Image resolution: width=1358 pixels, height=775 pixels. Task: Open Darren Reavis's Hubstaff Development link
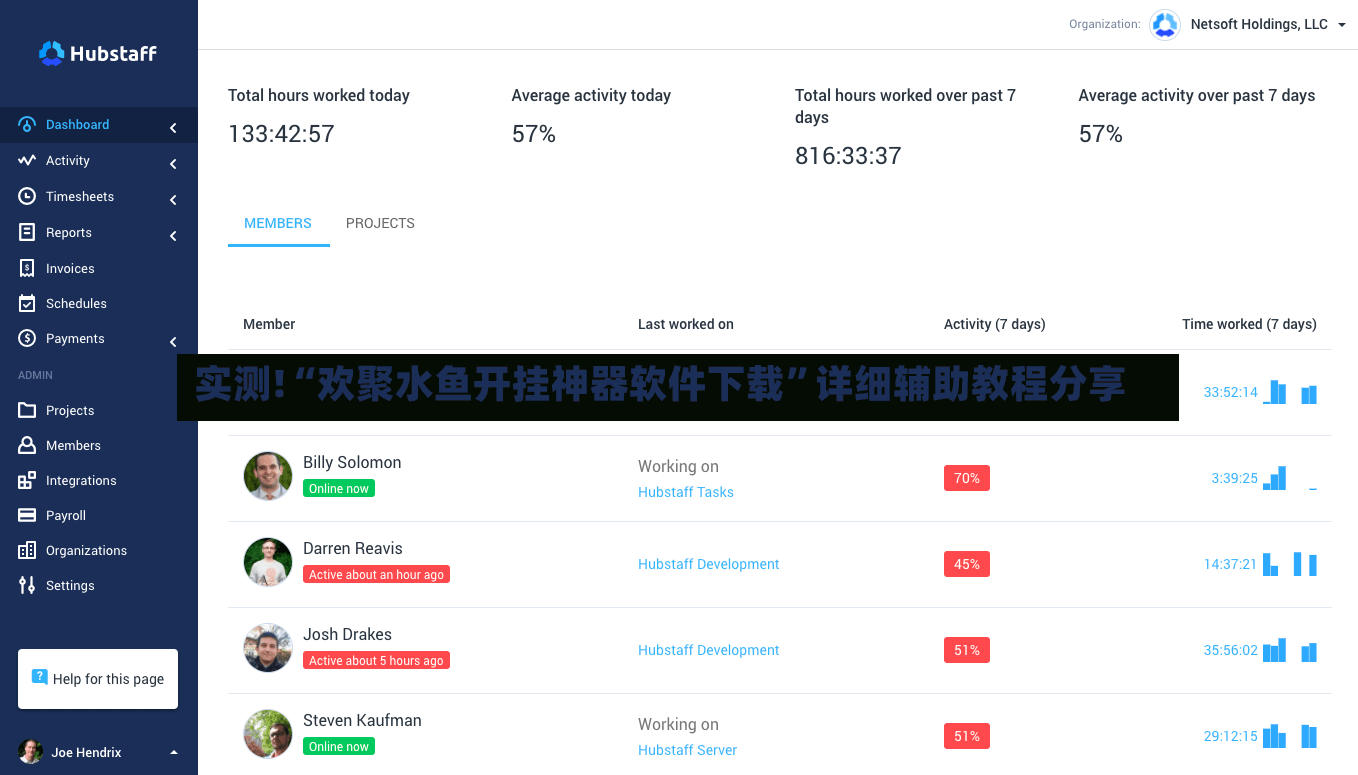(709, 564)
